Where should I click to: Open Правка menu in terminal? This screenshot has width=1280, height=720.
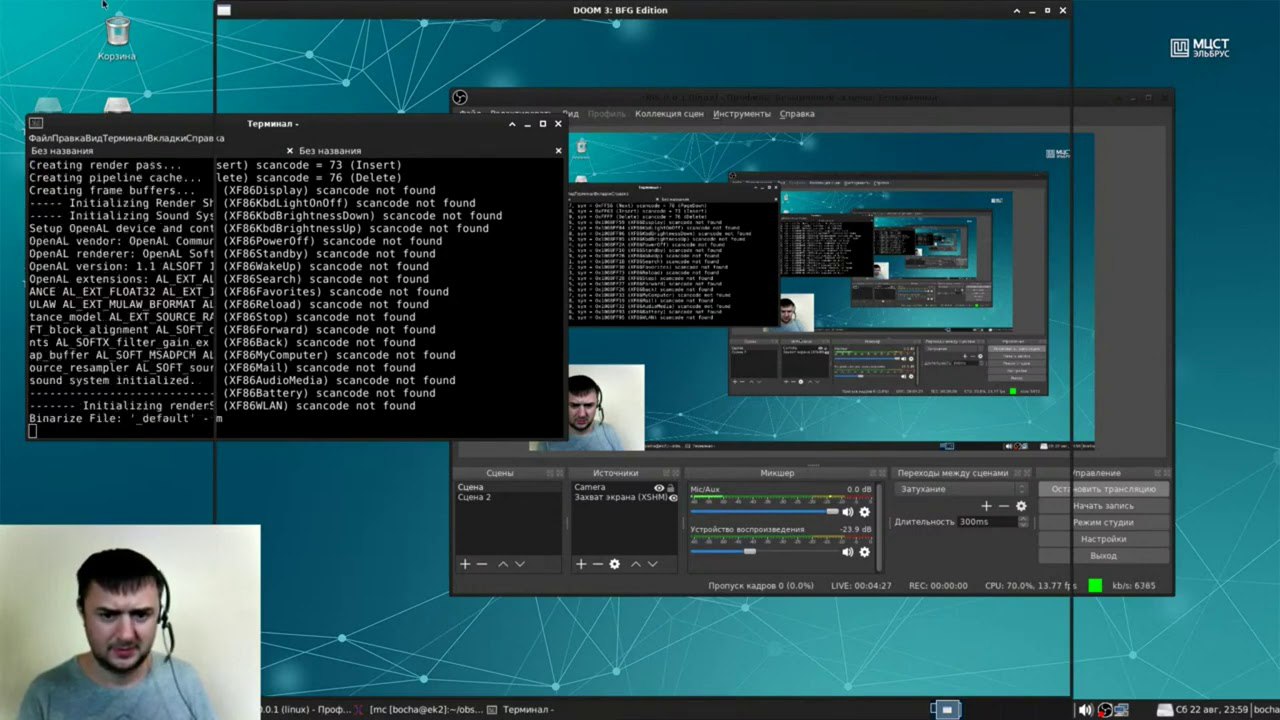[68, 138]
